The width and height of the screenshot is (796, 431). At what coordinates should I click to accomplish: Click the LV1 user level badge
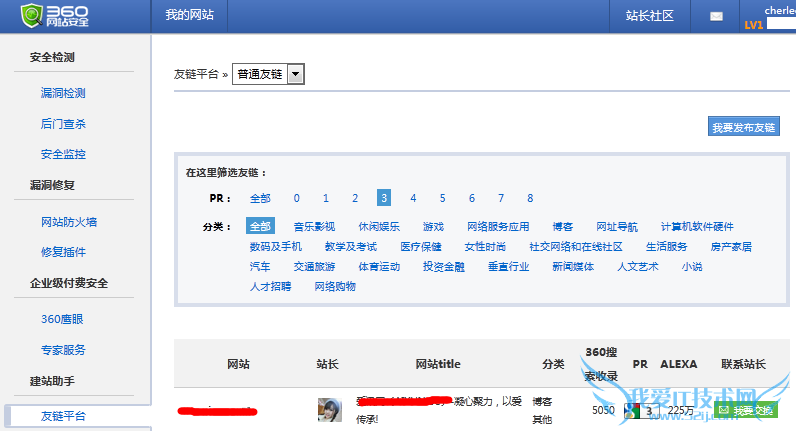[753, 25]
